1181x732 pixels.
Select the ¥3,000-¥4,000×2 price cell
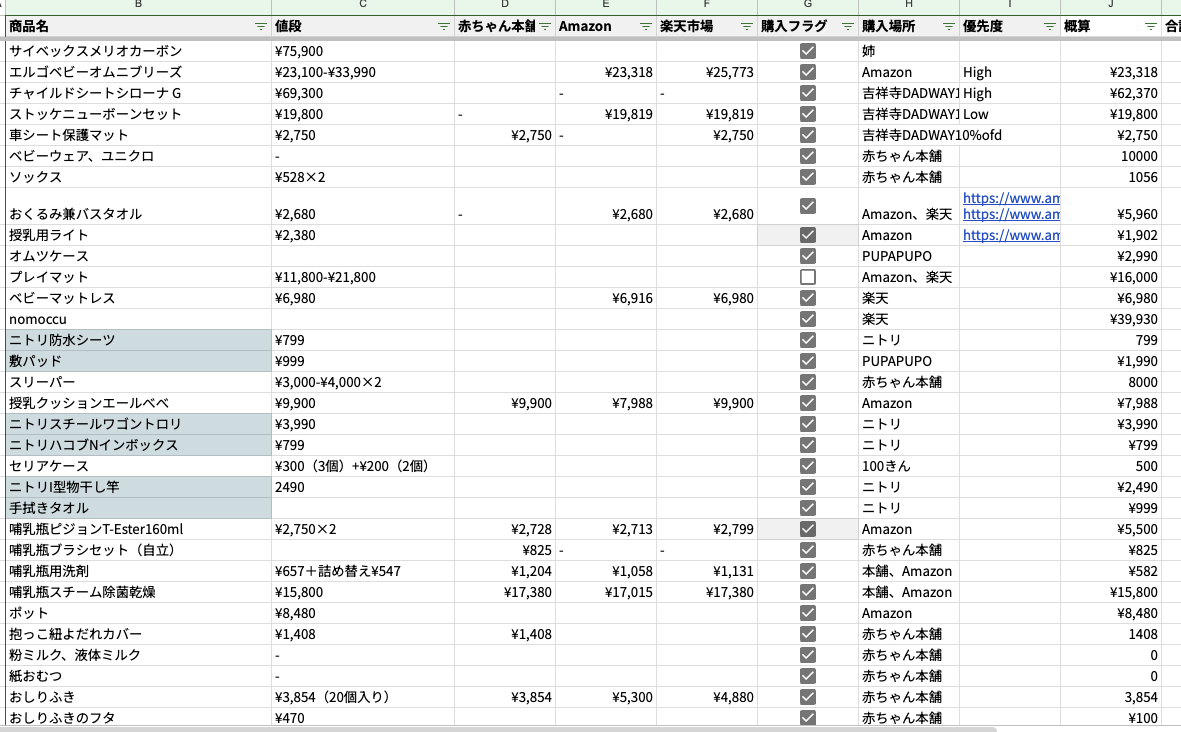(x=363, y=383)
